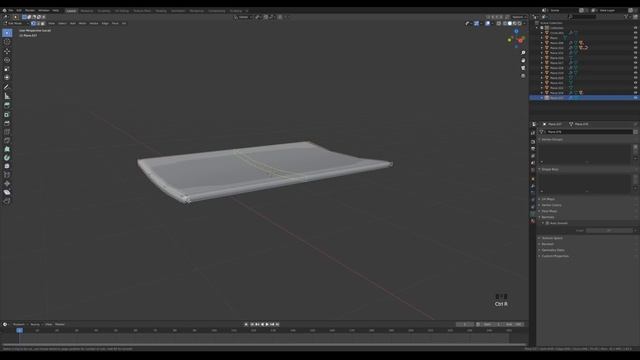Toggle the camera view icon
Image resolution: width=640 pixels, height=360 pixels.
(x=523, y=68)
